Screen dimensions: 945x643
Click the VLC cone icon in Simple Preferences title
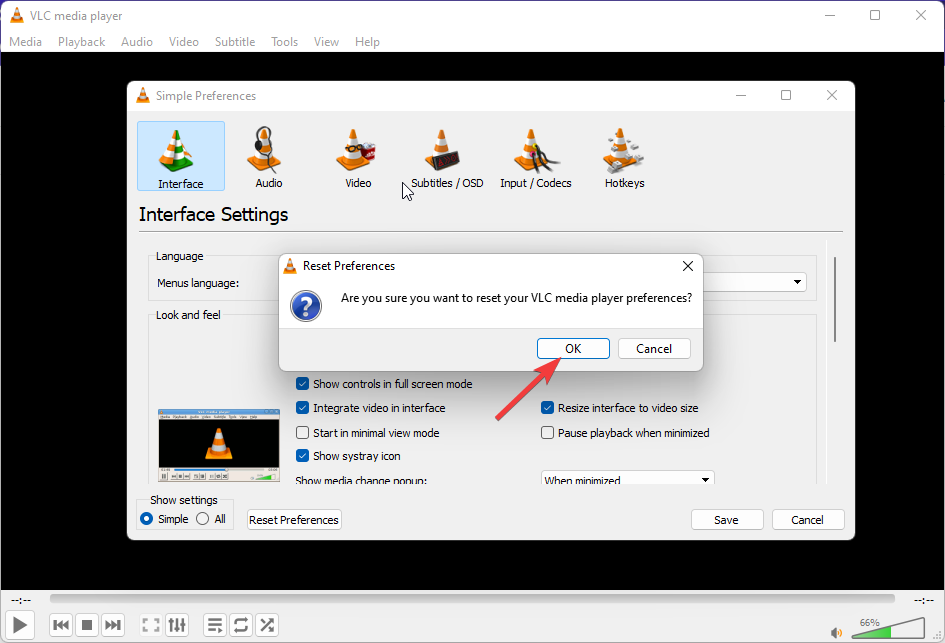(x=143, y=95)
